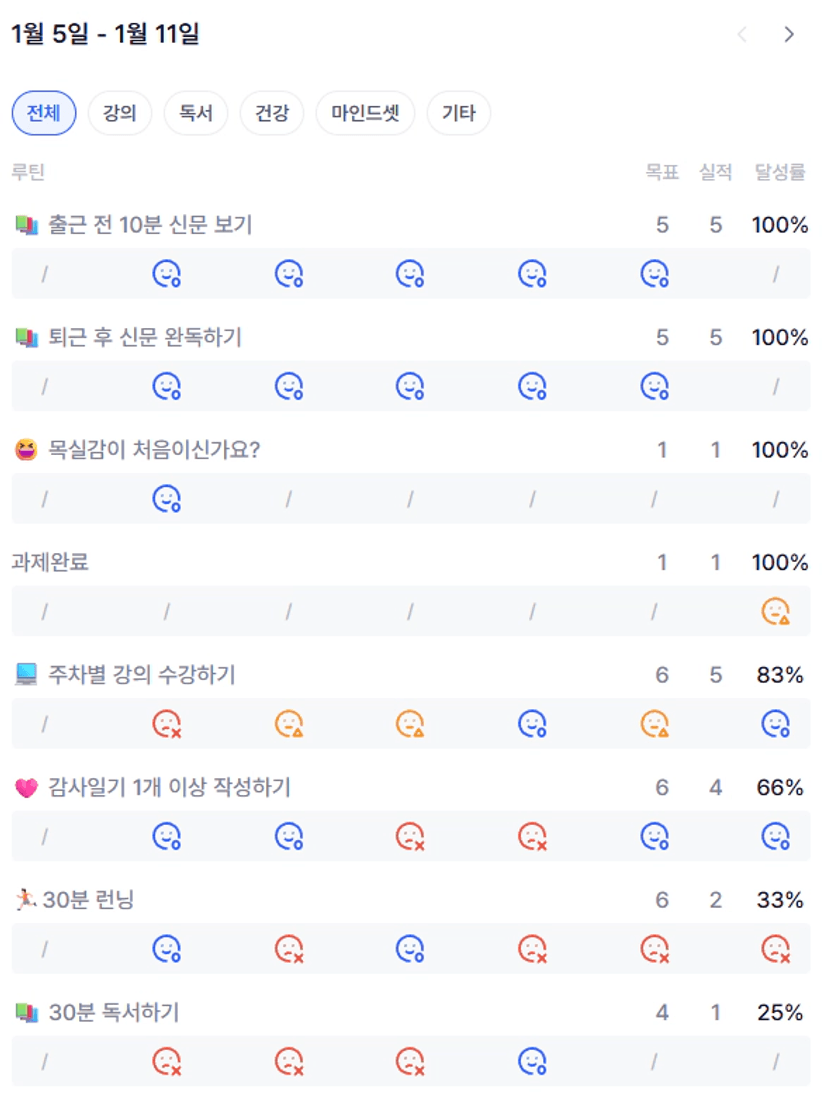Open the 주차별 강의 수강하기 routine title

(x=141, y=675)
